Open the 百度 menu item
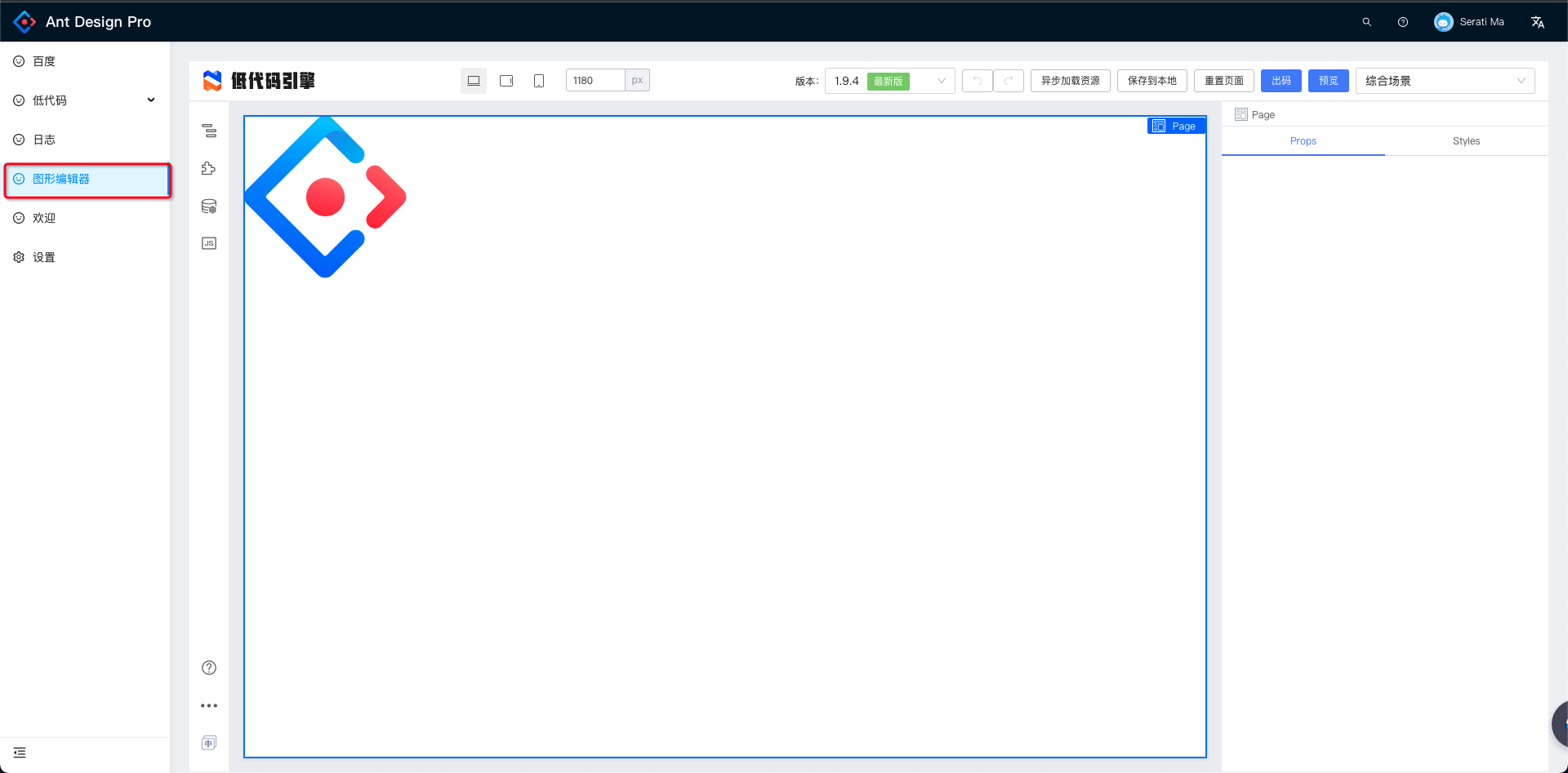This screenshot has width=1568, height=773. [85, 61]
